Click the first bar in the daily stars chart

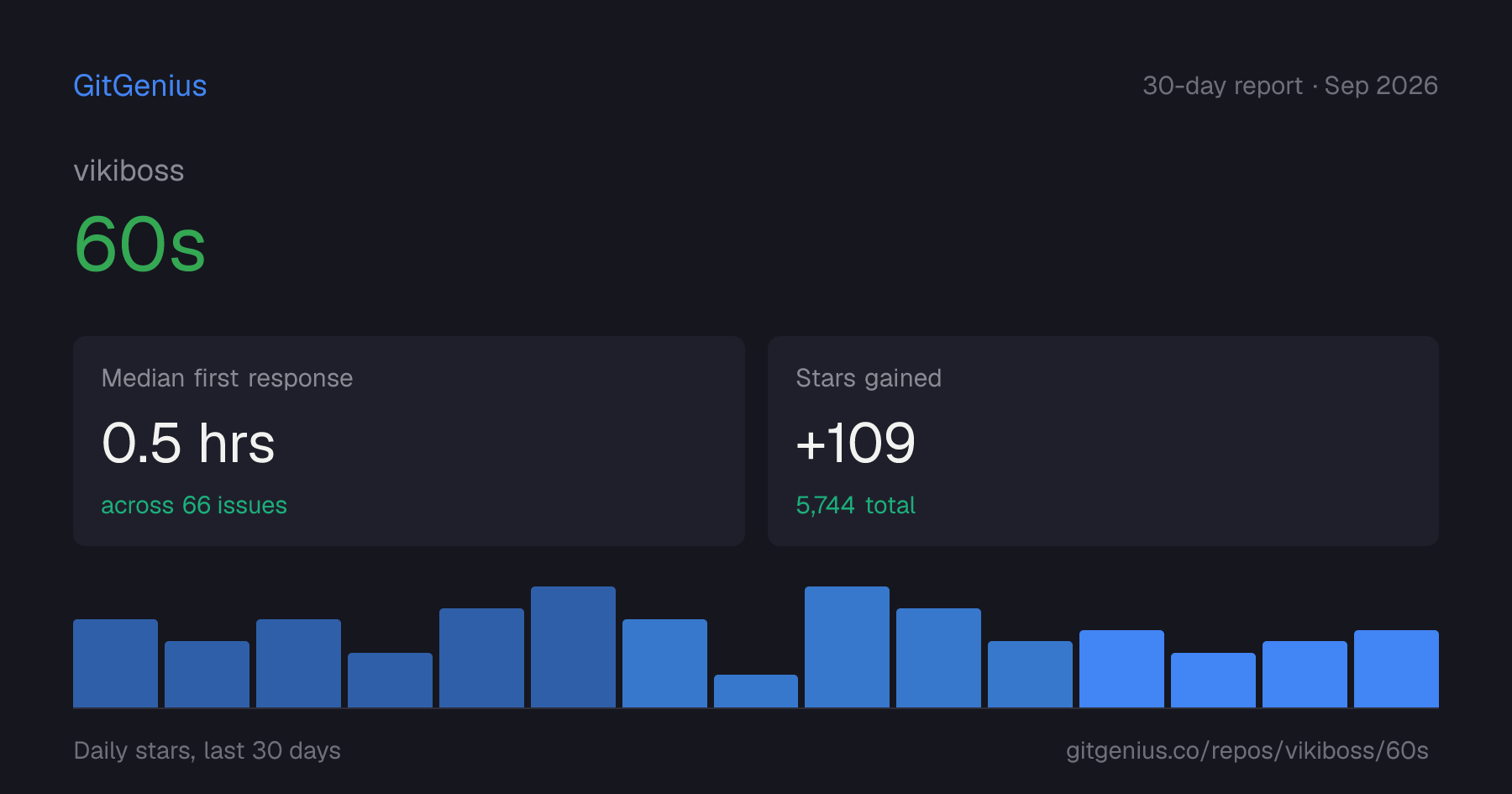click(x=115, y=663)
